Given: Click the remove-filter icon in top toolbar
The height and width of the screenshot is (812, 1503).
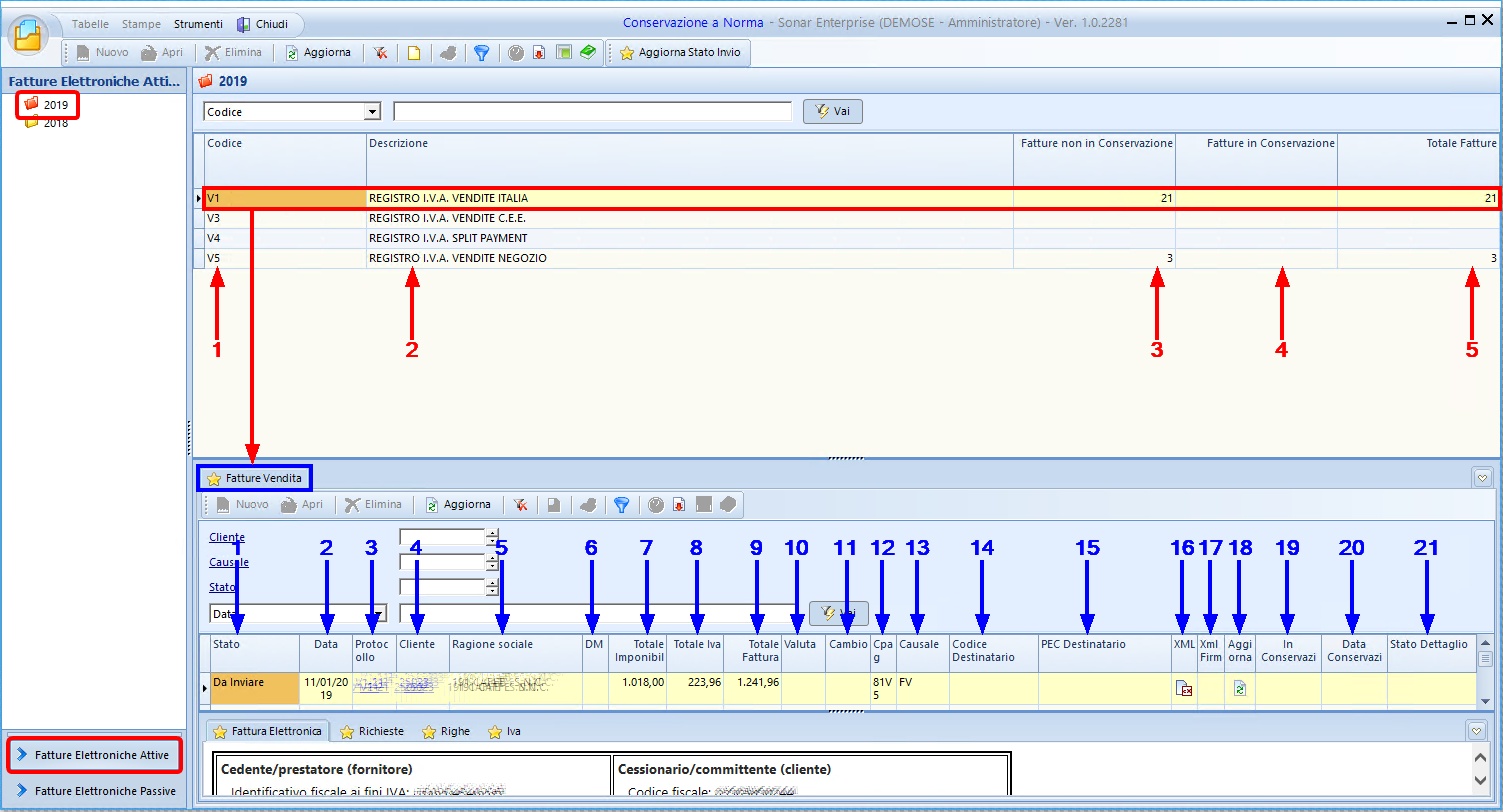Looking at the screenshot, I should pyautogui.click(x=381, y=53).
